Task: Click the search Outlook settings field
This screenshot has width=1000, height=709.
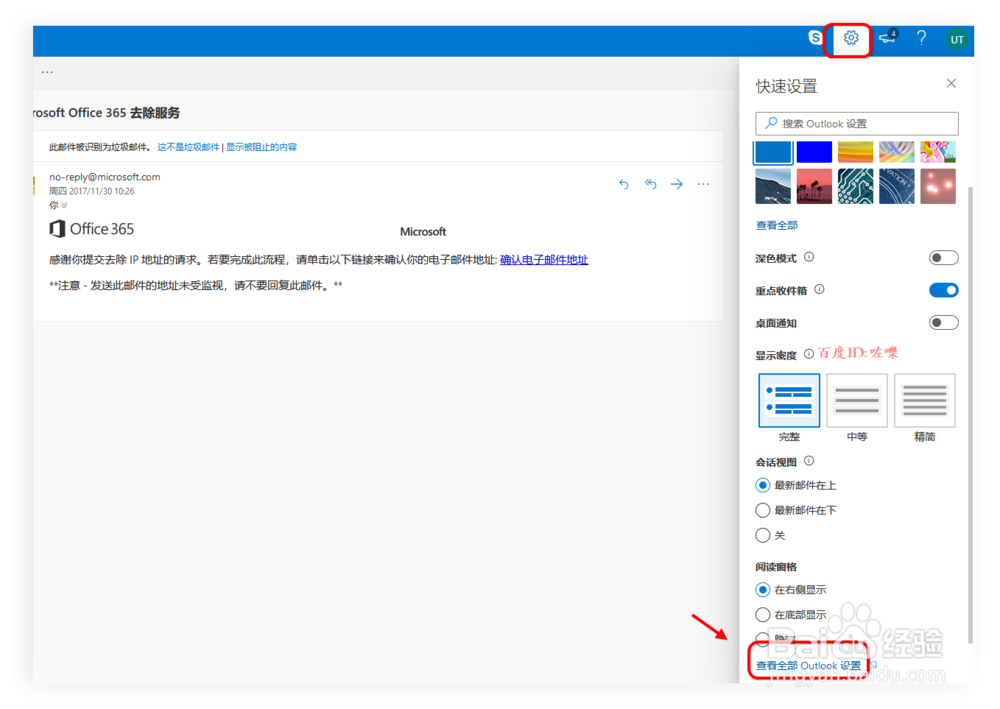Action: point(857,124)
